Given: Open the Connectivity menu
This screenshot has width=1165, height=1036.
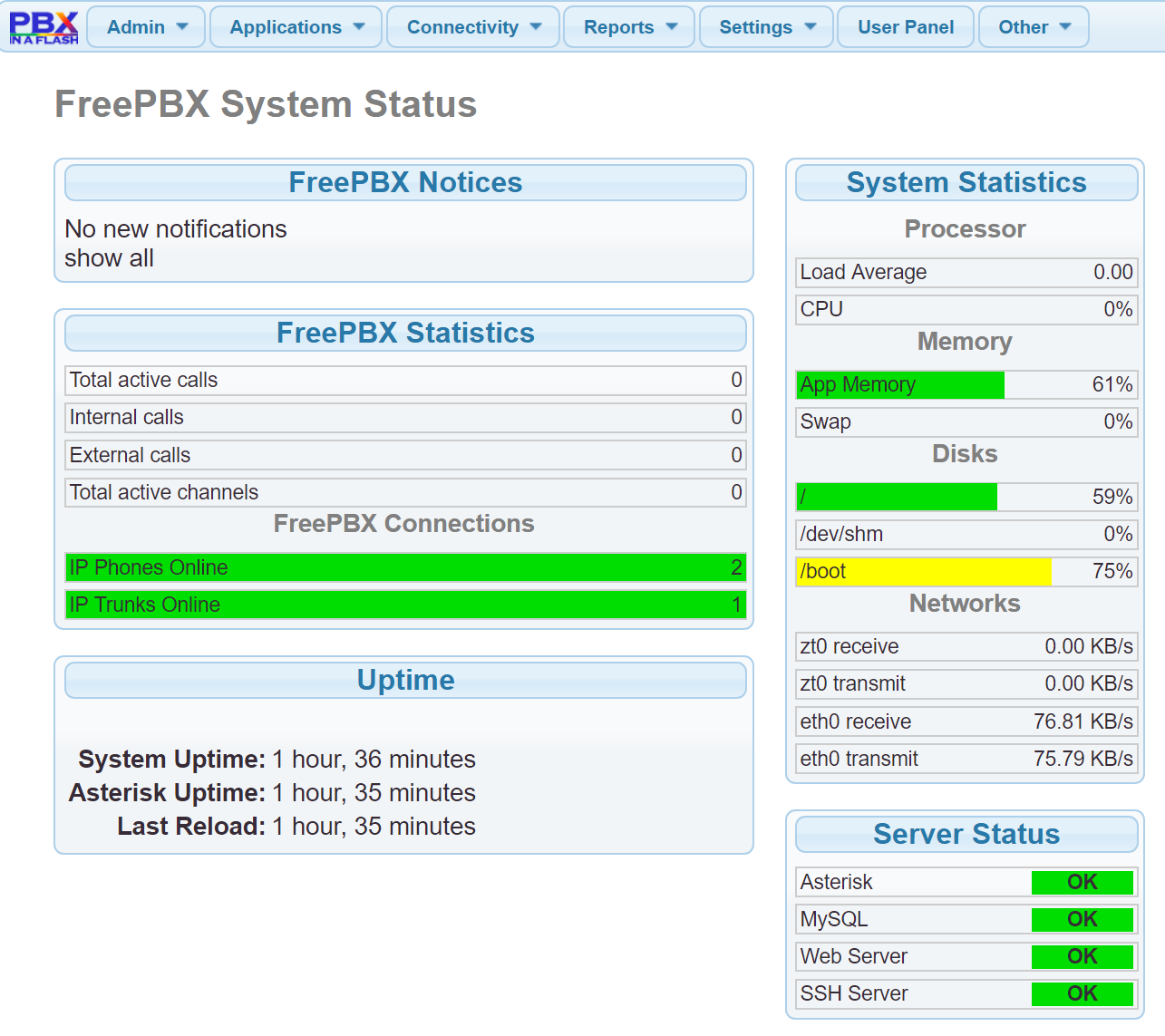Looking at the screenshot, I should pyautogui.click(x=473, y=27).
